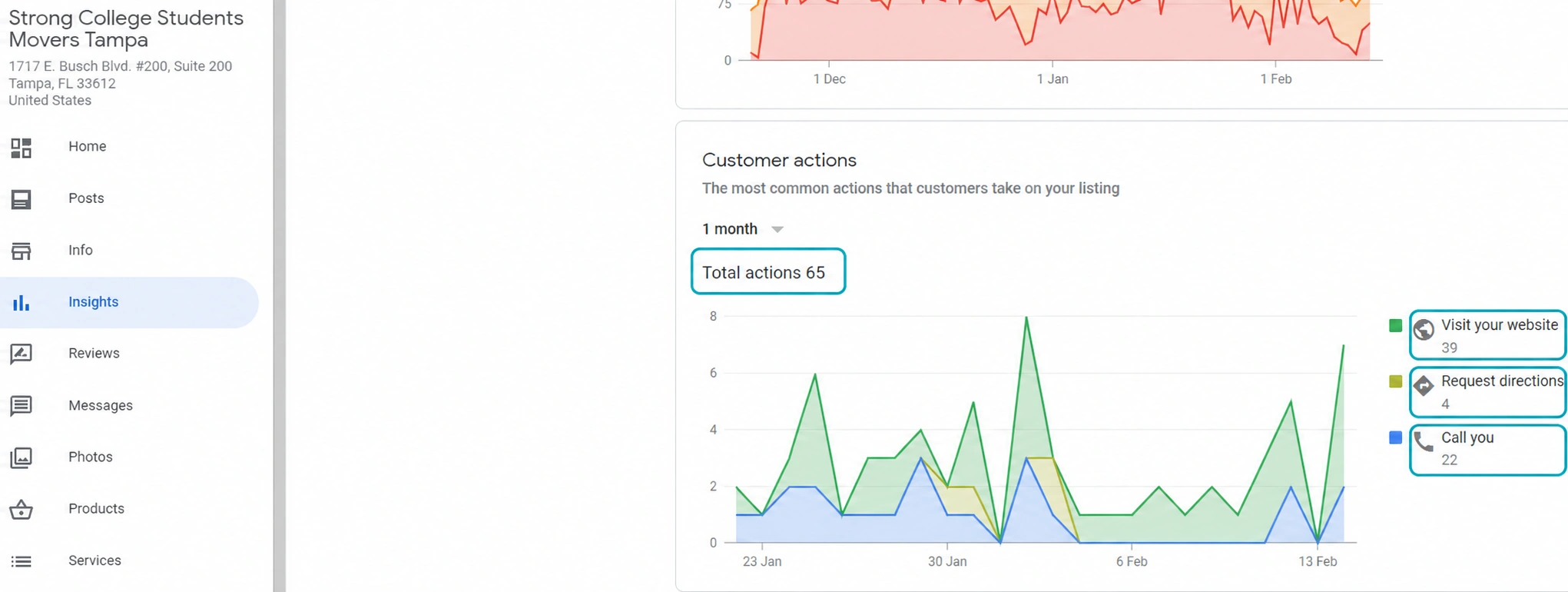Open the Photos label in sidebar

point(91,457)
